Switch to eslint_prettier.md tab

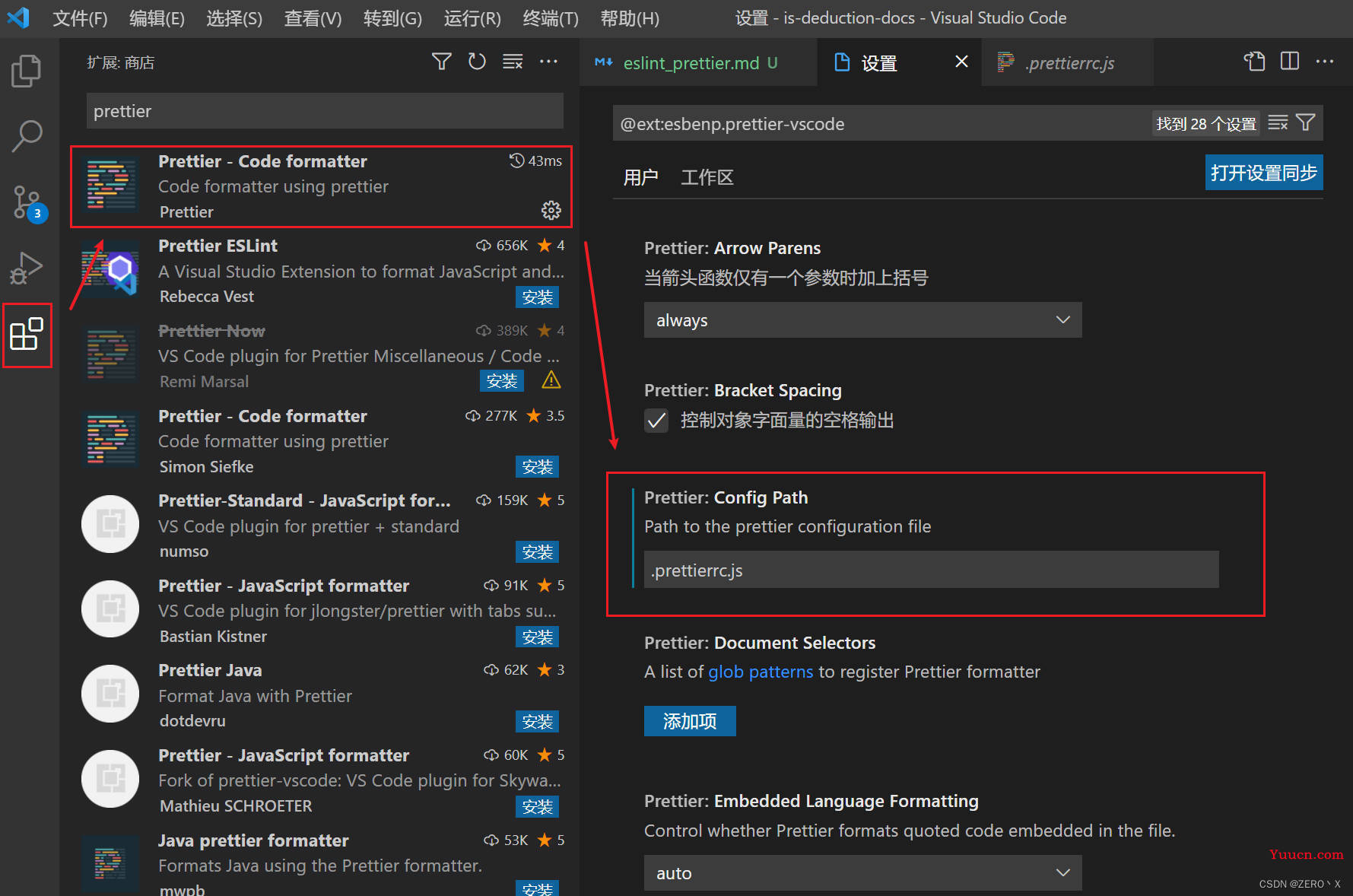pos(698,62)
